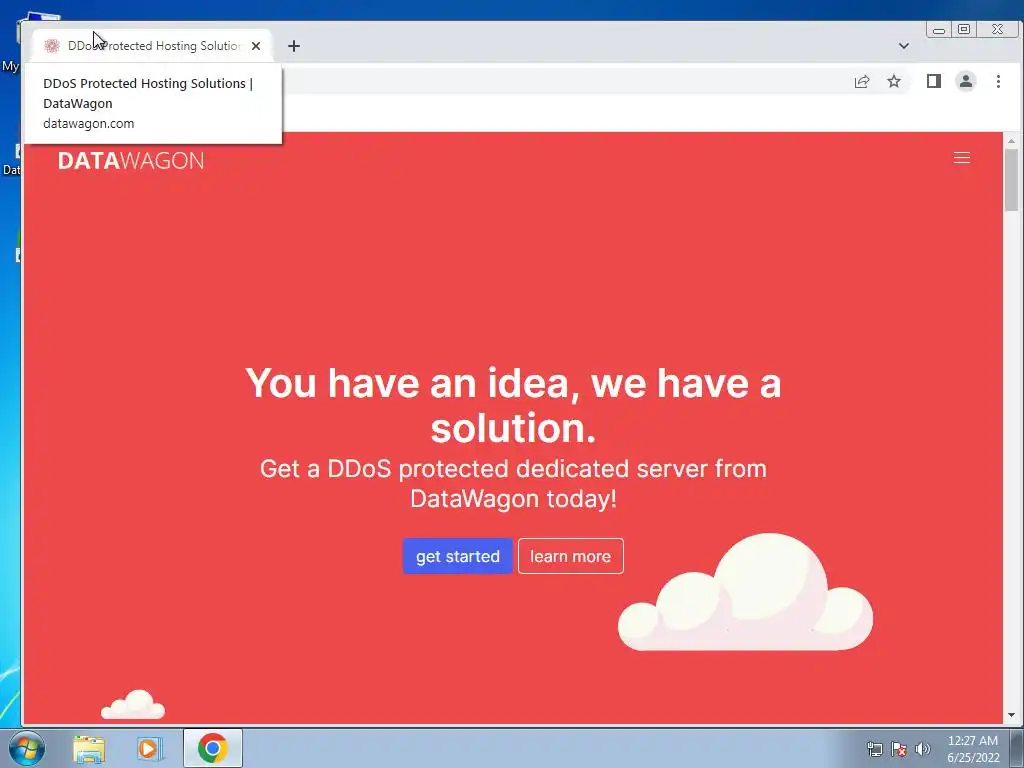Open the Windows Start menu

tap(27, 748)
